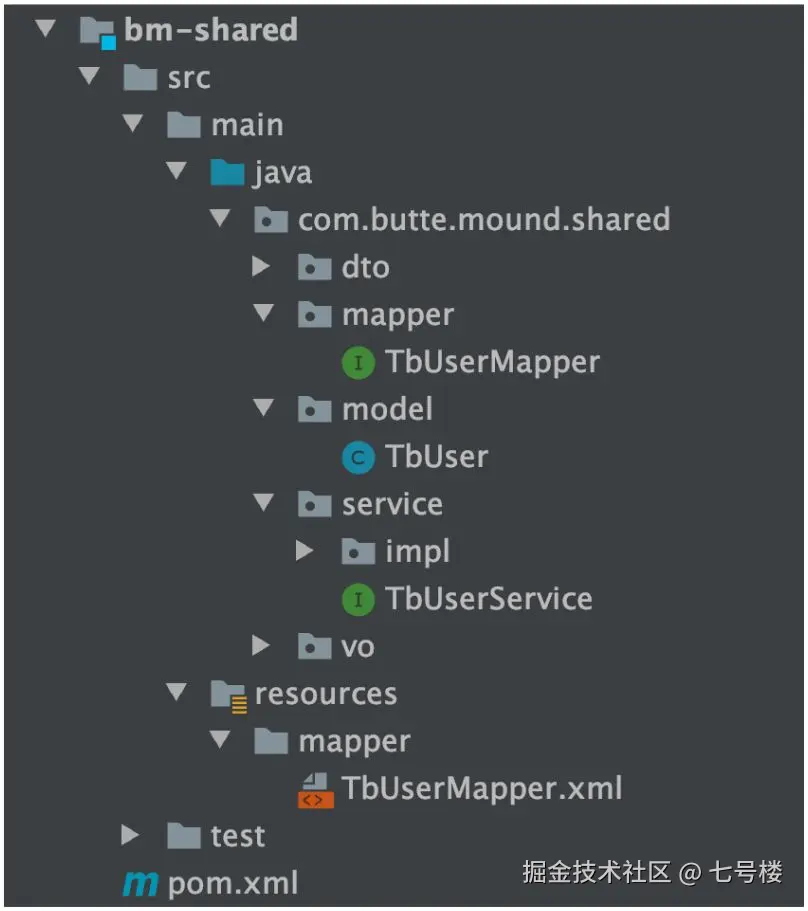Click the Maven icon beside pom.xml
This screenshot has width=808, height=911.
pyautogui.click(x=140, y=884)
